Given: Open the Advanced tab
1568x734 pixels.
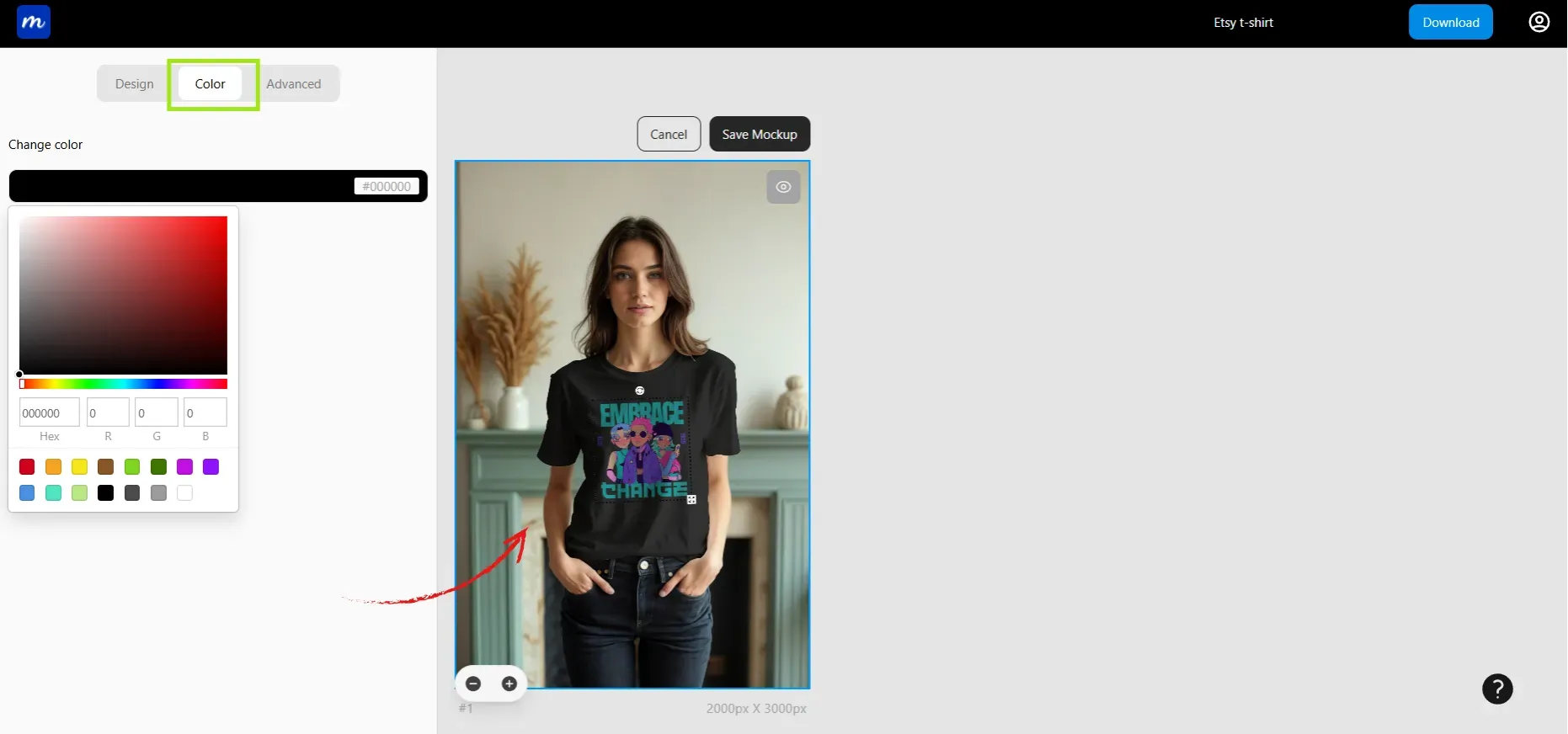Looking at the screenshot, I should coord(294,84).
